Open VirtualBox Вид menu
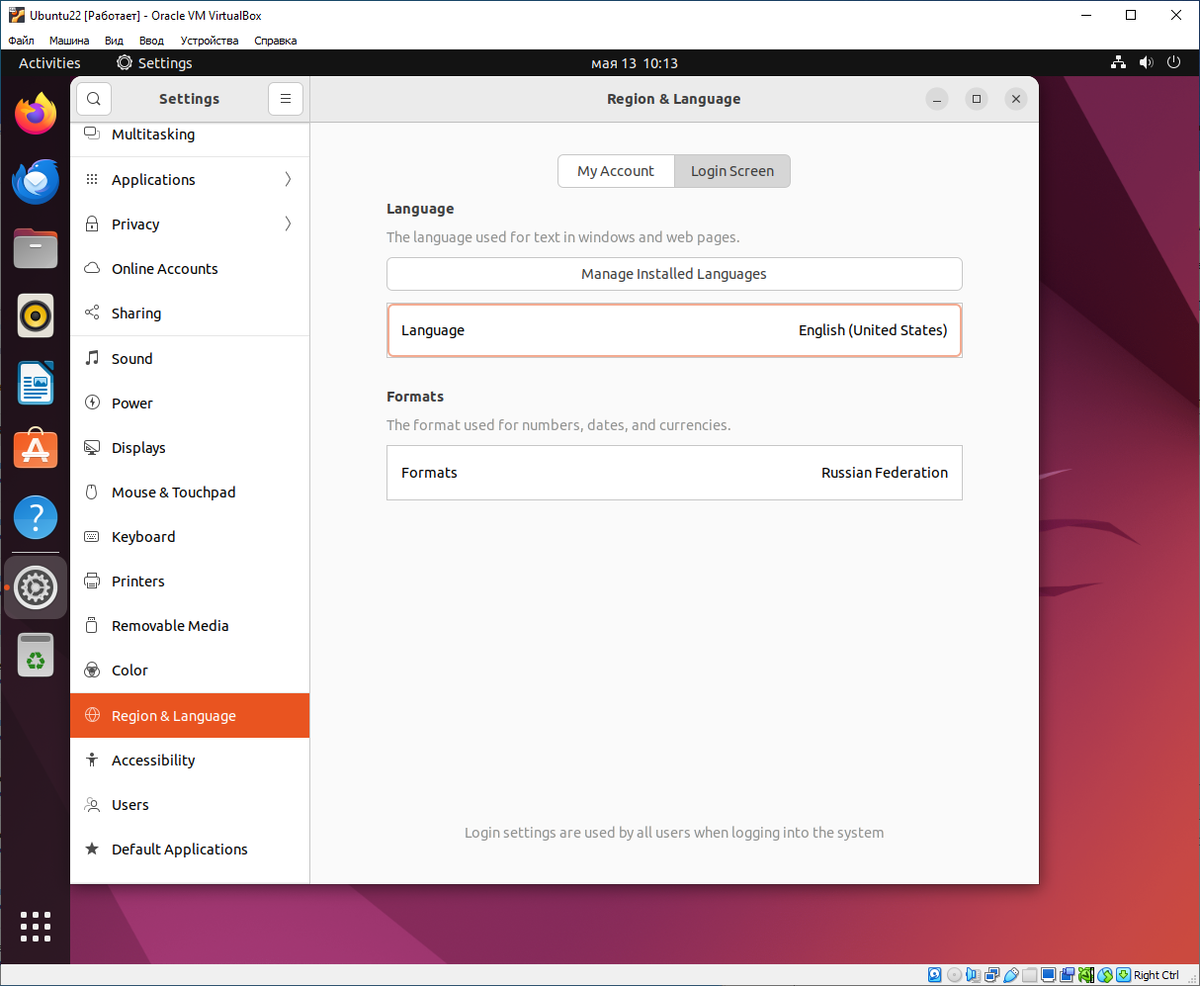 click(114, 41)
